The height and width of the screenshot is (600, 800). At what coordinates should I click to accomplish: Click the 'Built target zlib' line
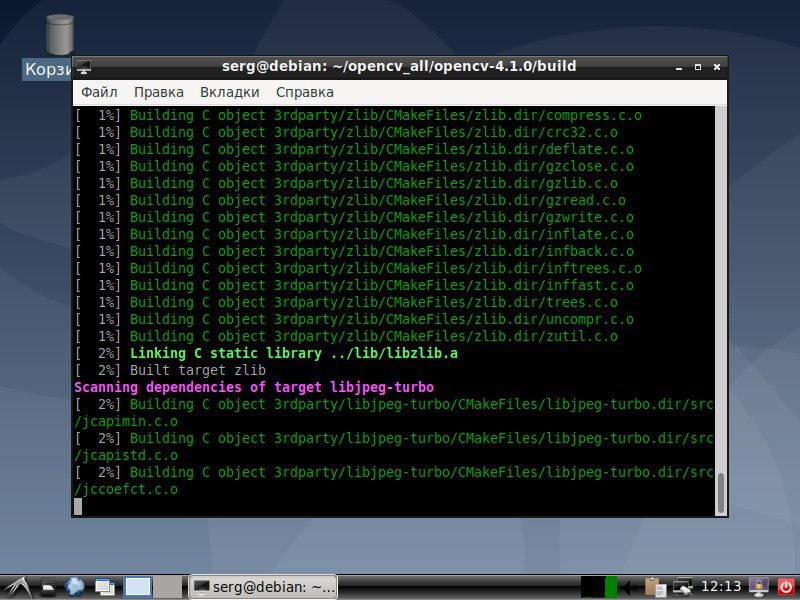170,370
